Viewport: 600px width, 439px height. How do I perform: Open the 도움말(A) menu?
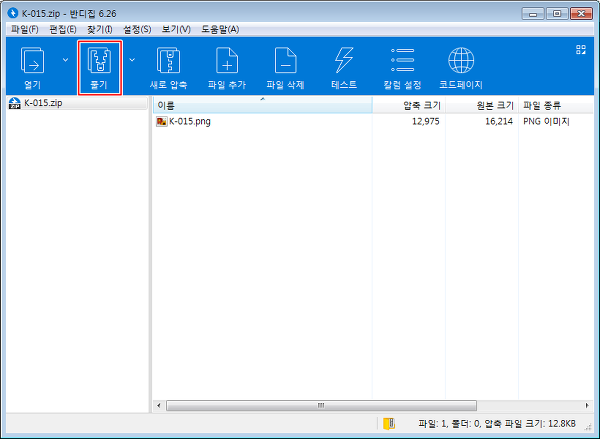click(220, 29)
